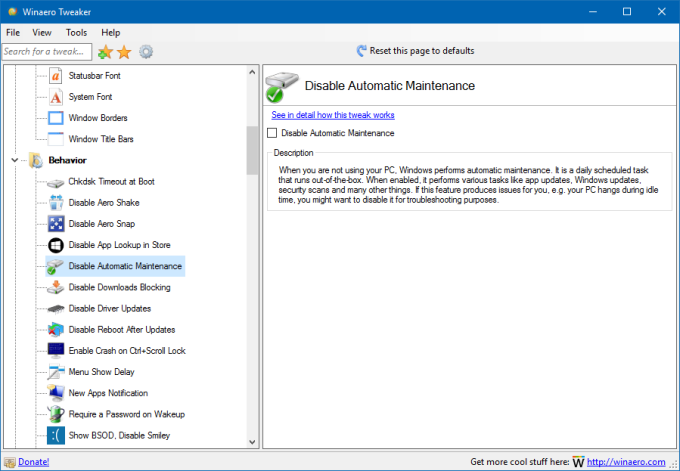Click the orange favorites star icon
Screen dimensions: 680x471
click(x=124, y=51)
